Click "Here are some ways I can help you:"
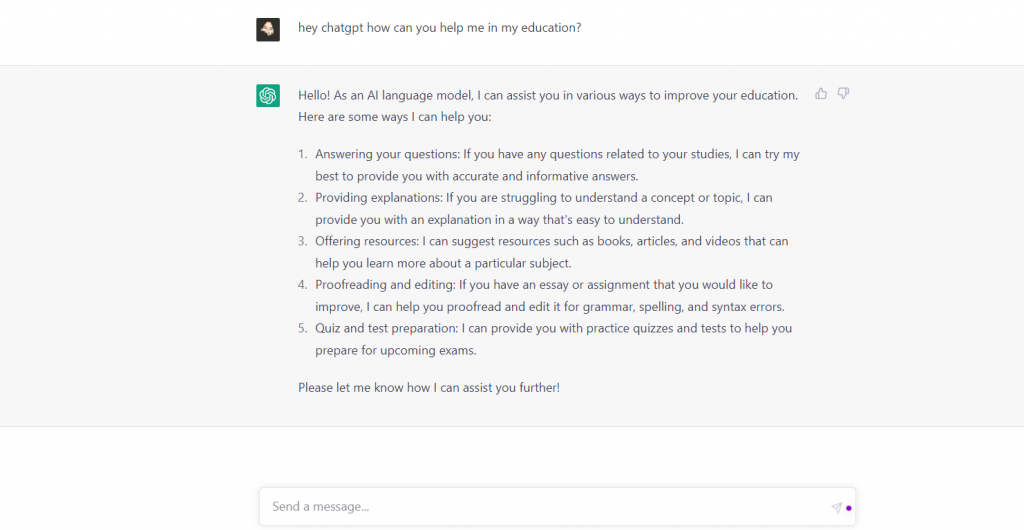The height and width of the screenshot is (530, 1024). (x=394, y=117)
